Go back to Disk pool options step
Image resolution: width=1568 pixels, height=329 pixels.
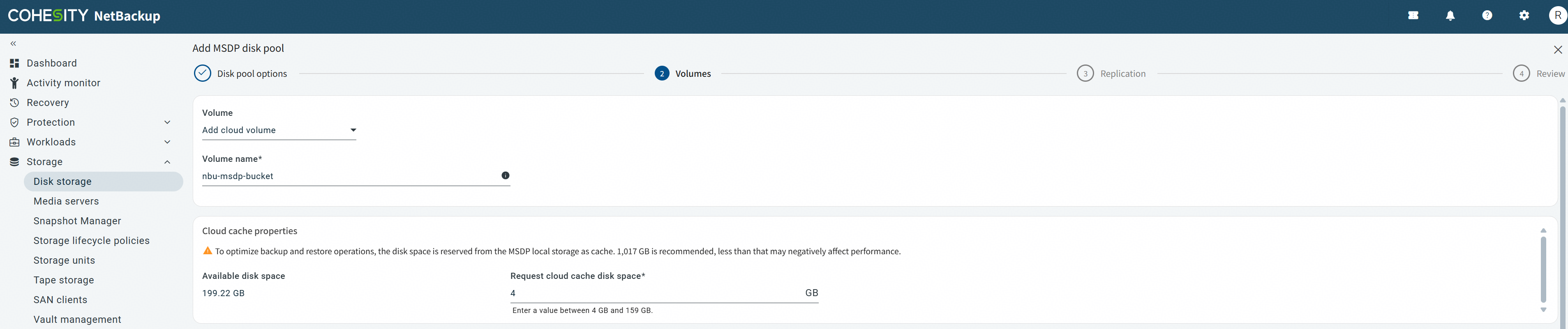tap(240, 74)
